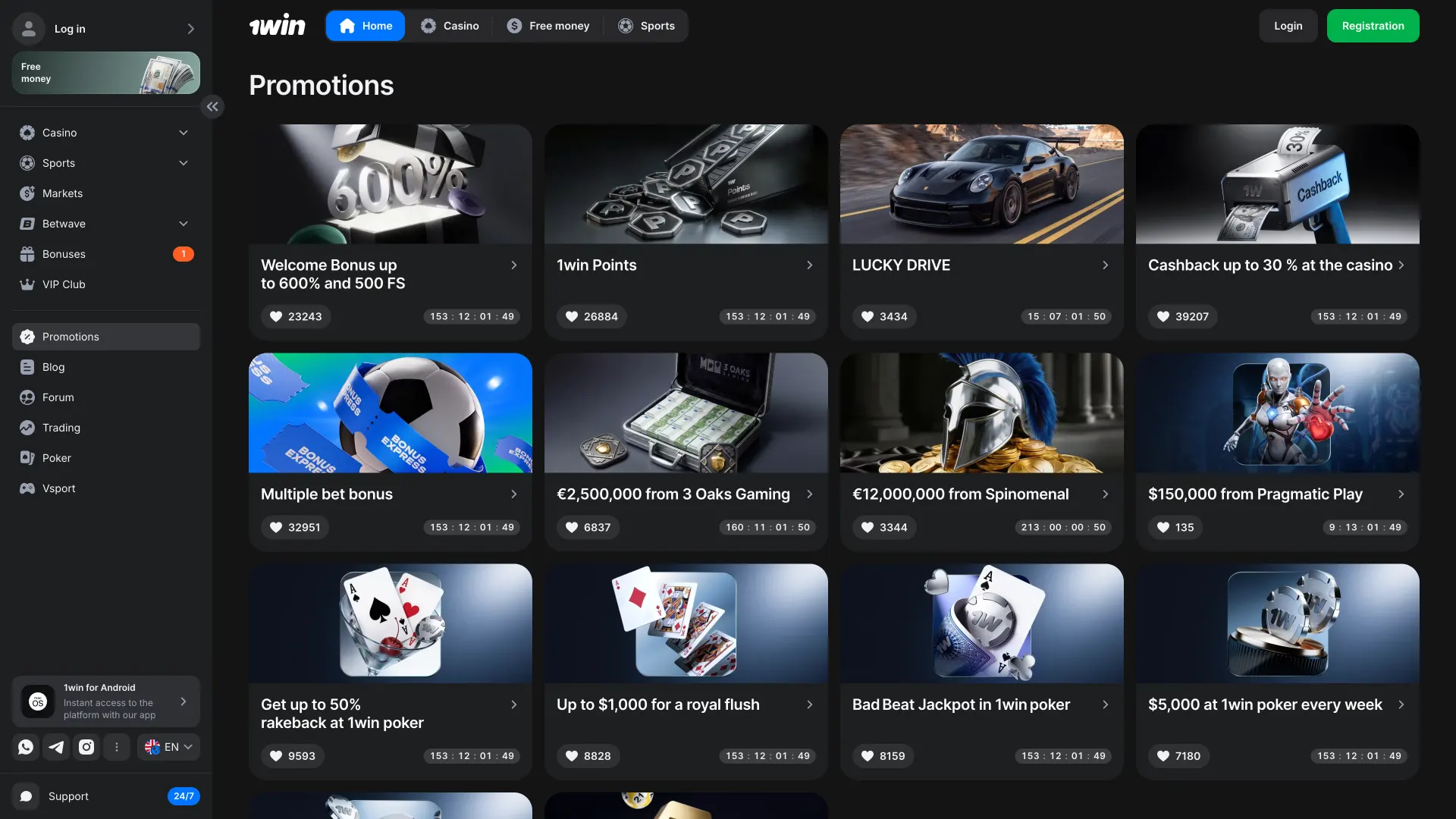The width and height of the screenshot is (1456, 819).
Task: Like the Spinomenal promotion heart
Action: point(868,527)
